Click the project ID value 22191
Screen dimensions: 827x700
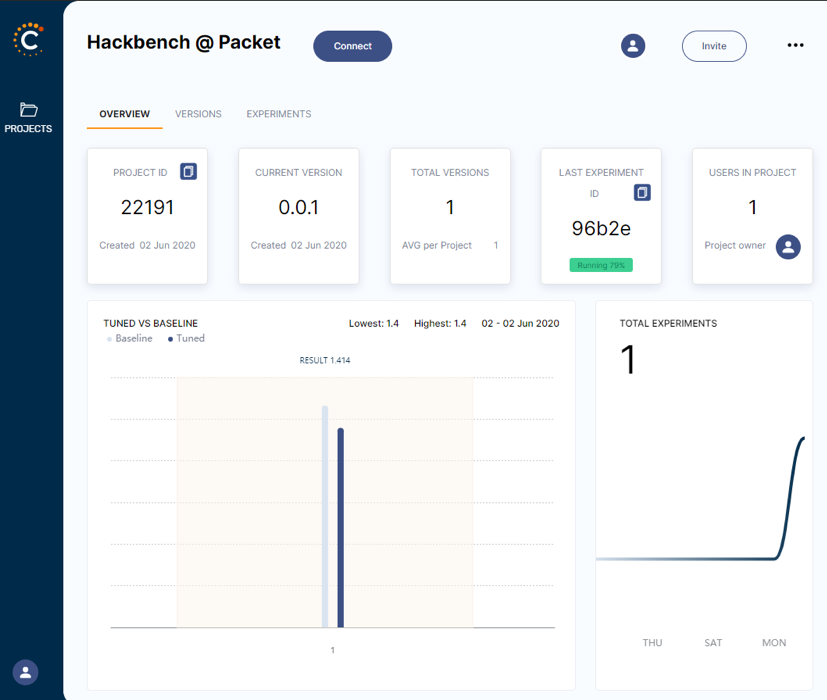[147, 207]
